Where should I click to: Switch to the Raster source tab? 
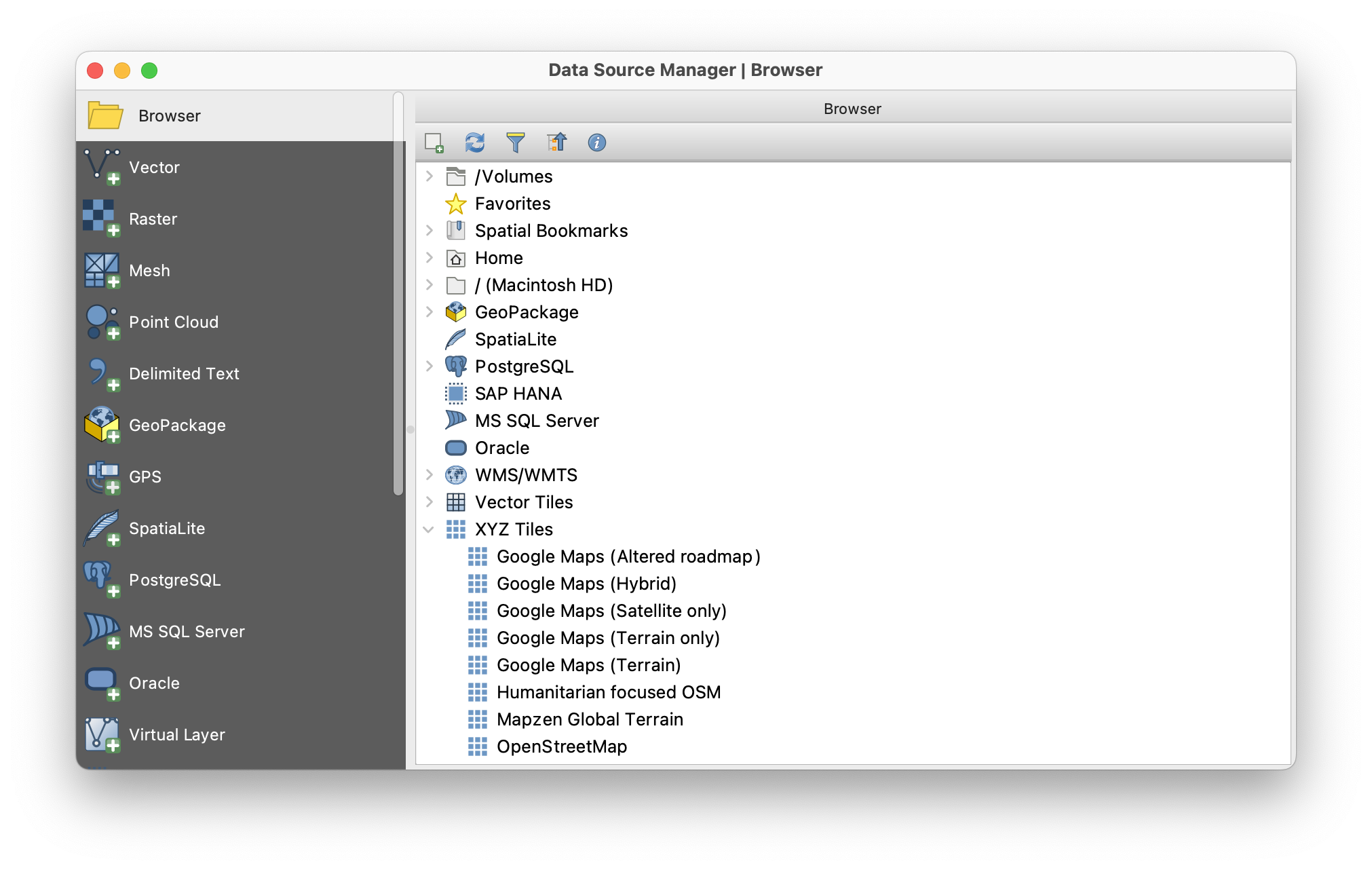point(153,219)
